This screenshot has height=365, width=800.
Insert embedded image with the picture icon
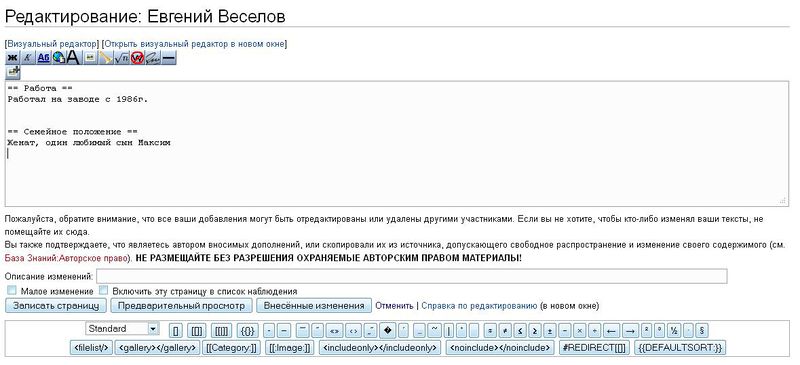90,58
